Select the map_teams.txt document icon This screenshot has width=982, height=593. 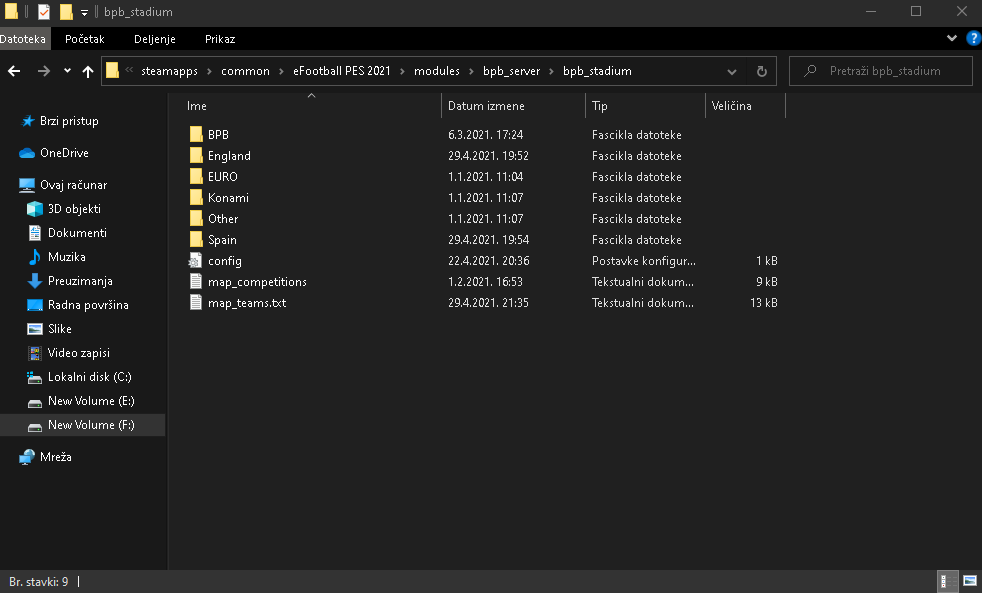[196, 302]
